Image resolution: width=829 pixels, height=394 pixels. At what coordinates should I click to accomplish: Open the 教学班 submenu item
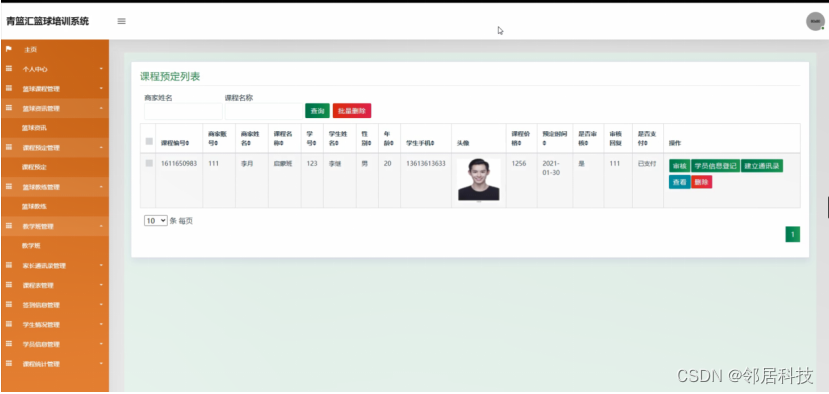tap(31, 245)
